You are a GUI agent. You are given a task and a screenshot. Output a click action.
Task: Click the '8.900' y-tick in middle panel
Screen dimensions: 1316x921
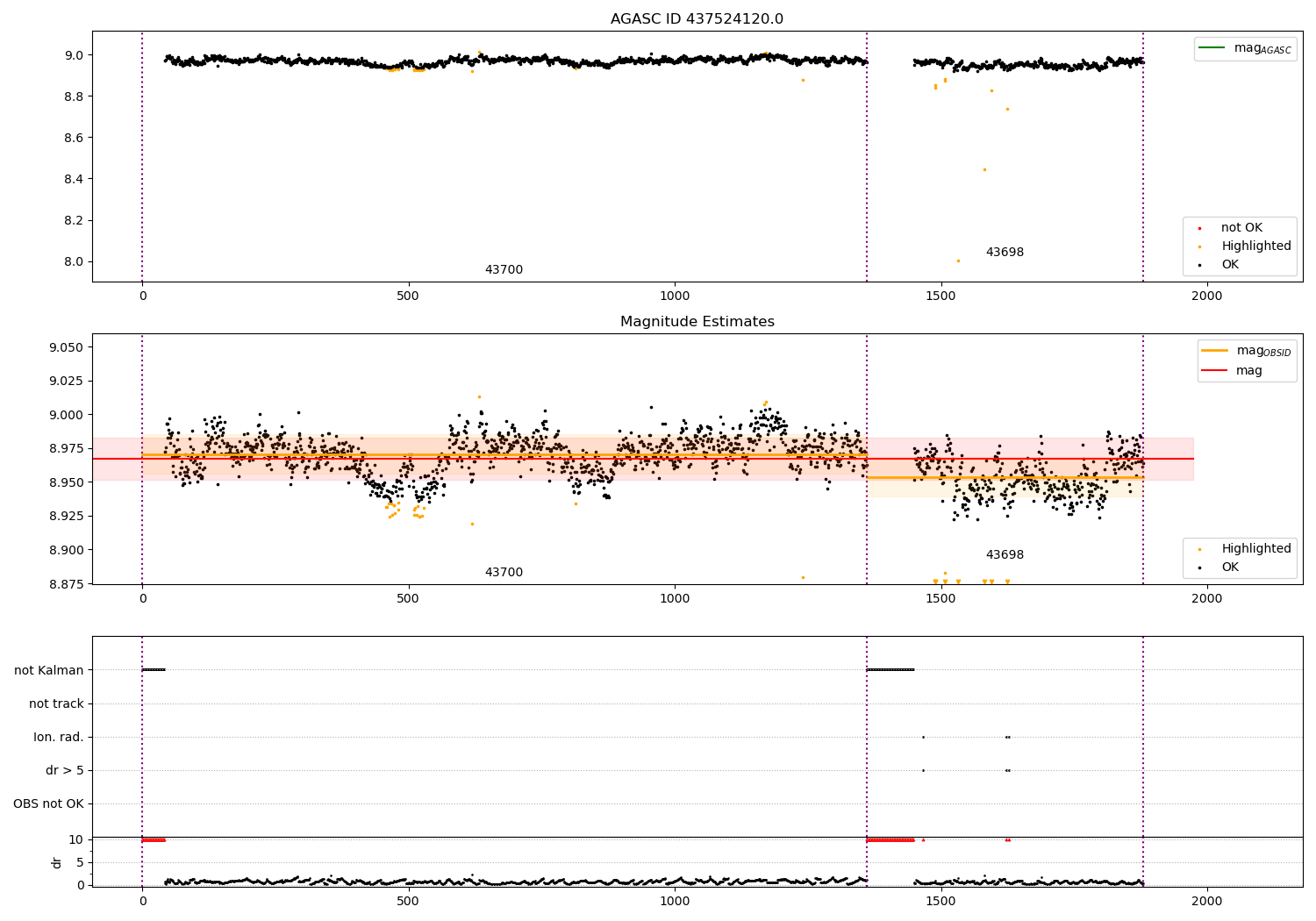66,550
